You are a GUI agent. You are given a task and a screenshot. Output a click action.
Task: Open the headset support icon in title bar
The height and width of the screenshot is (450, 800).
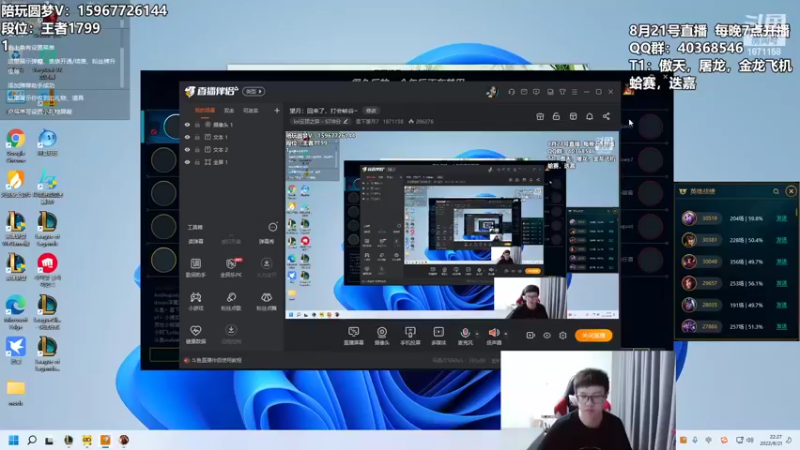(511, 92)
